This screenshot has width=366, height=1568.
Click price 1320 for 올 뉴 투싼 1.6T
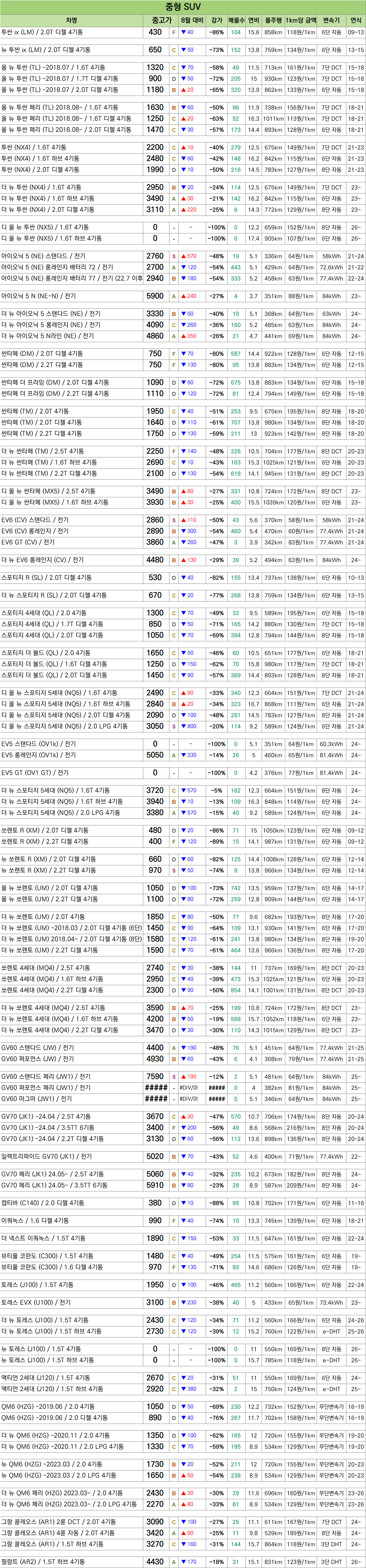pyautogui.click(x=155, y=67)
